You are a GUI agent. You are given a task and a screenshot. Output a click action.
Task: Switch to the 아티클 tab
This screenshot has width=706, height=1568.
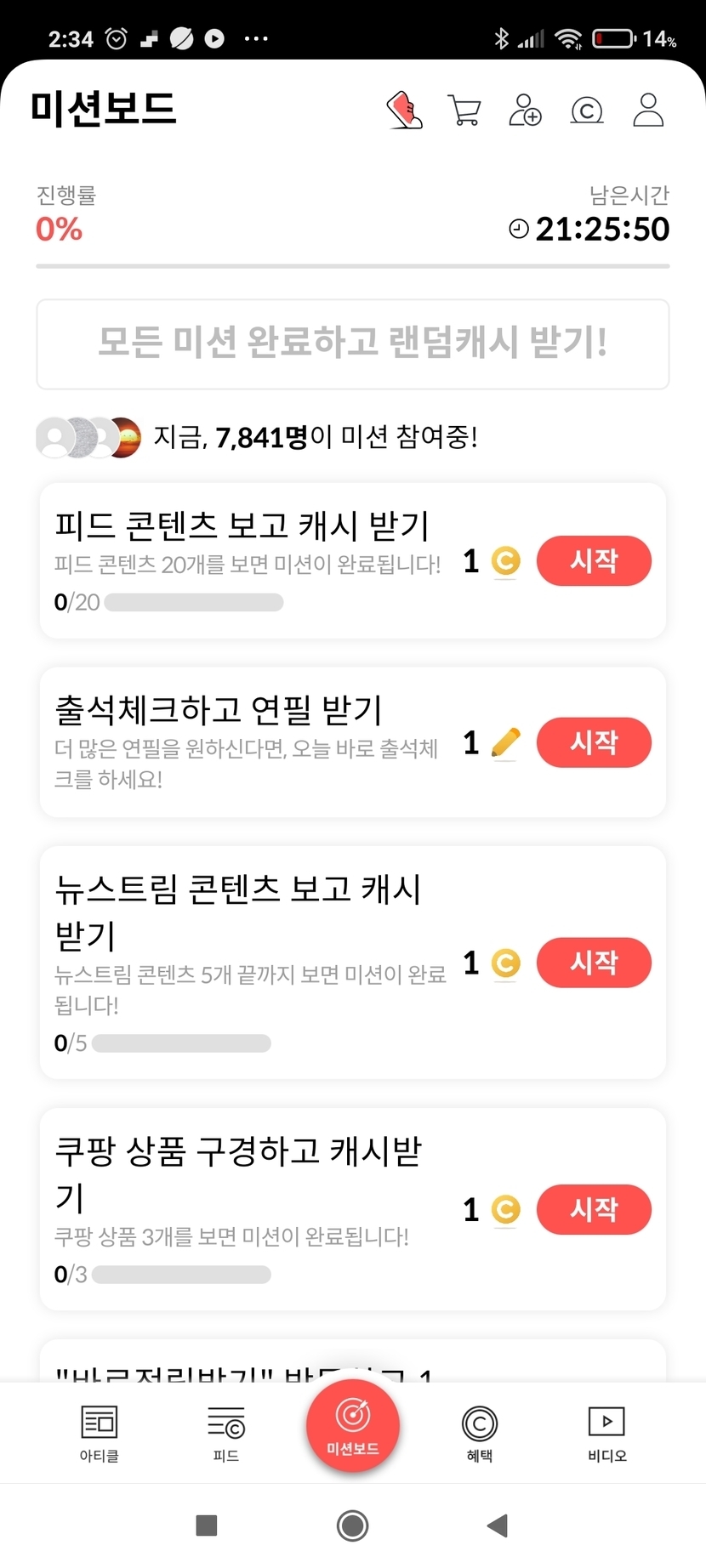(100, 1433)
